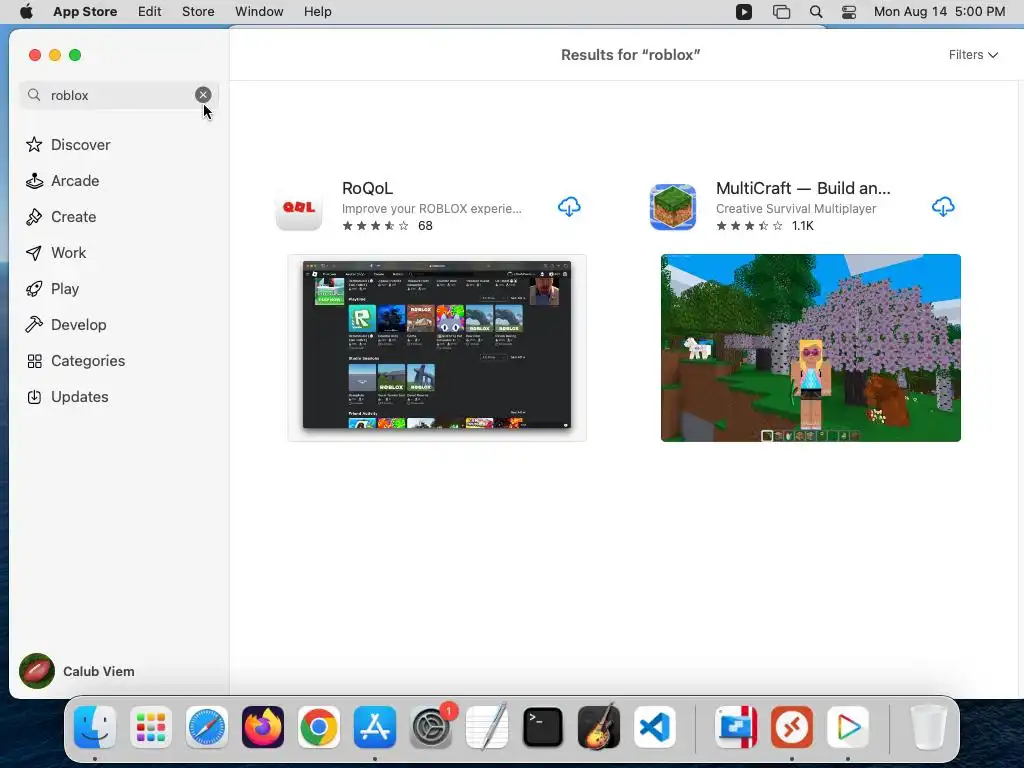Open the Store menu

pos(198,12)
